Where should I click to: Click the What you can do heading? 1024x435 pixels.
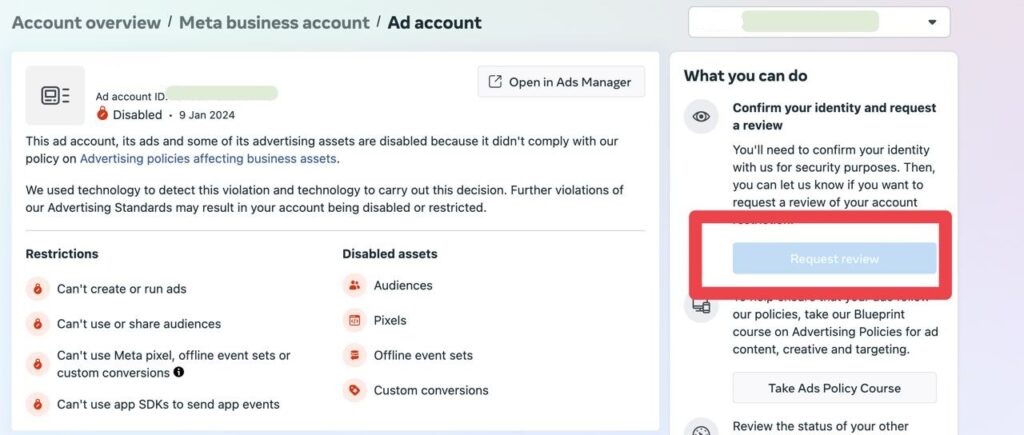745,76
